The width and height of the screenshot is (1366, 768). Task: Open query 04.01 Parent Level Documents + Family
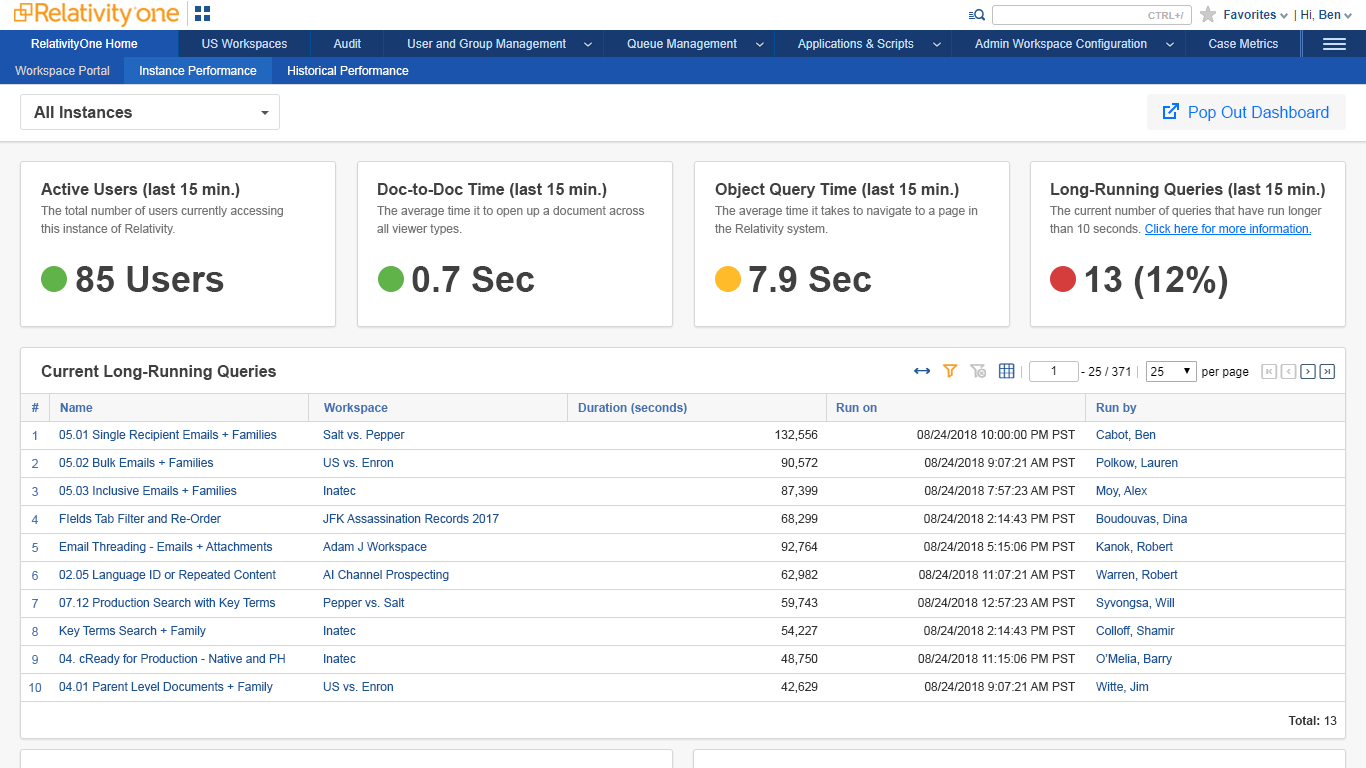coord(166,687)
